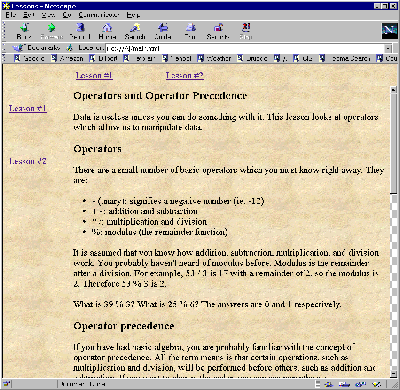
Task: Collapse the personal toolbar using its handle
Action: [x=4, y=58]
